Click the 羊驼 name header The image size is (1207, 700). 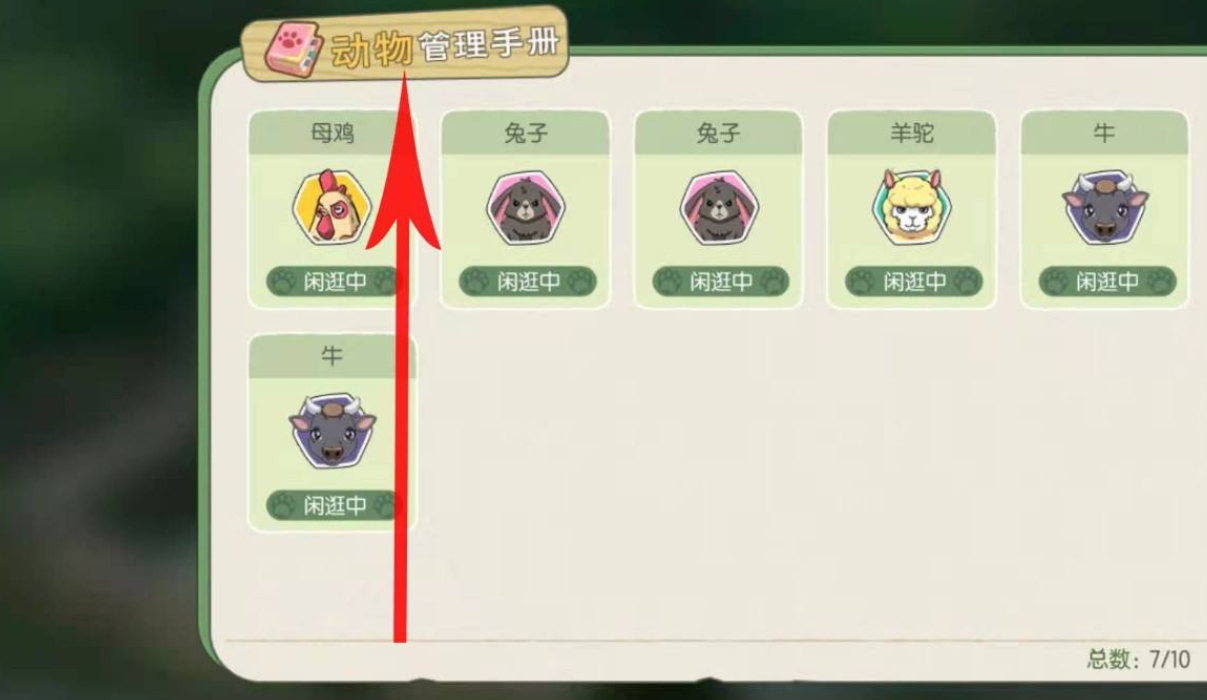[912, 133]
